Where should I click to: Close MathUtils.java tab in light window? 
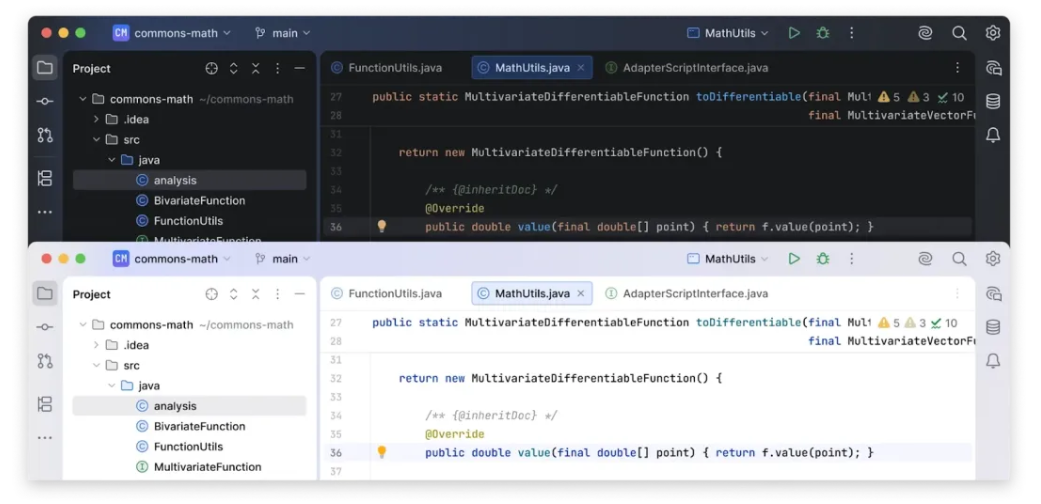click(x=581, y=294)
